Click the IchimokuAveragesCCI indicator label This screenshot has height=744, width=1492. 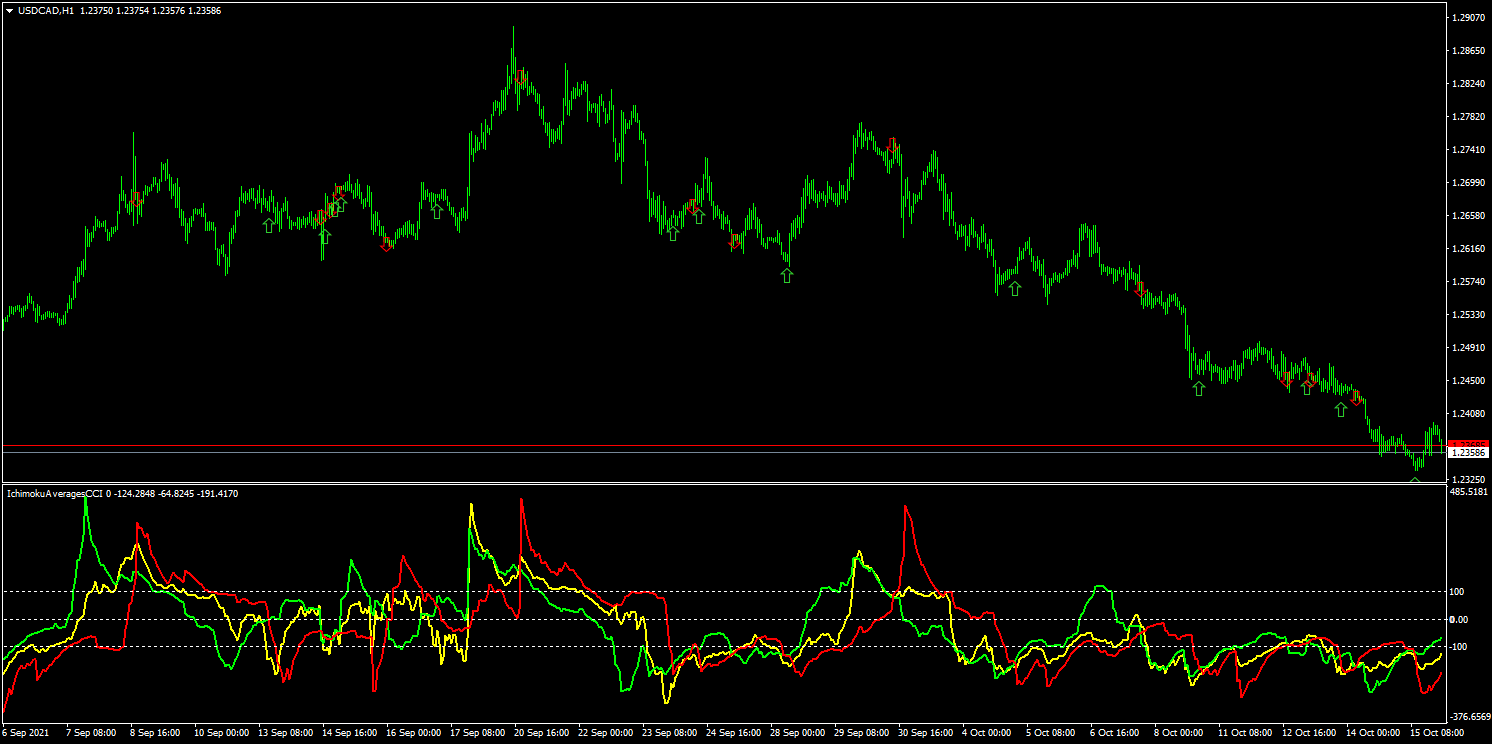pyautogui.click(x=54, y=493)
